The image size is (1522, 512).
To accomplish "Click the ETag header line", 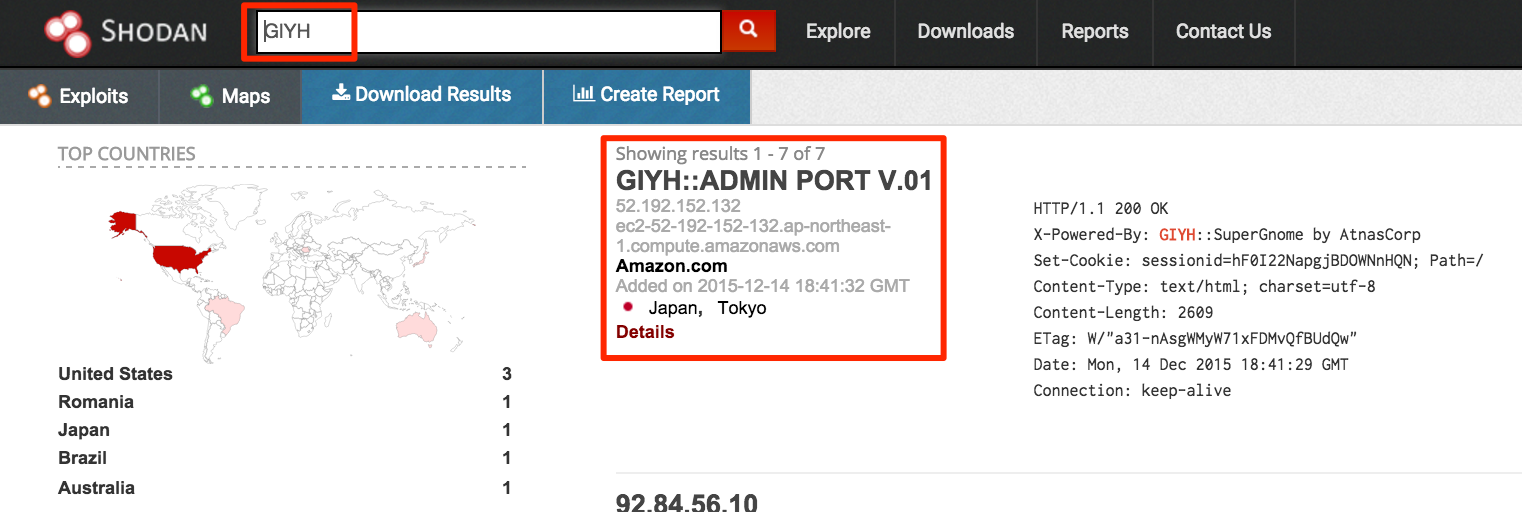I will click(x=1195, y=339).
